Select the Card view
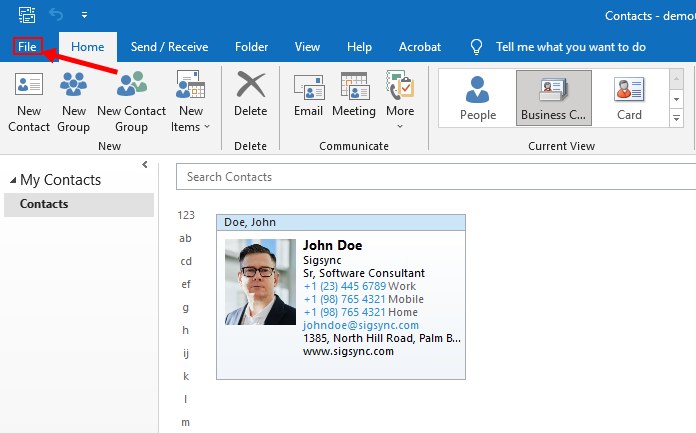This screenshot has width=696, height=433. tap(629, 98)
